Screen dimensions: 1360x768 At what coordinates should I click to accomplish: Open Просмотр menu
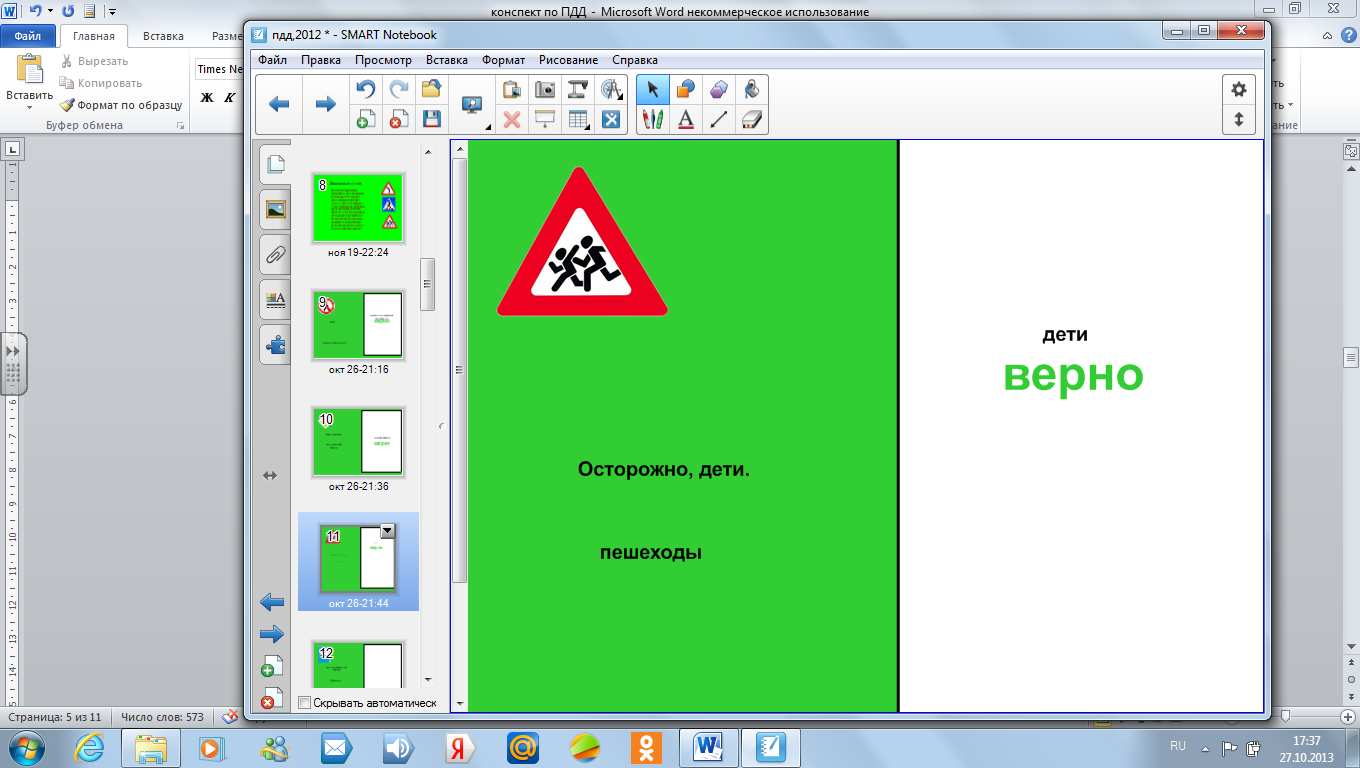383,60
